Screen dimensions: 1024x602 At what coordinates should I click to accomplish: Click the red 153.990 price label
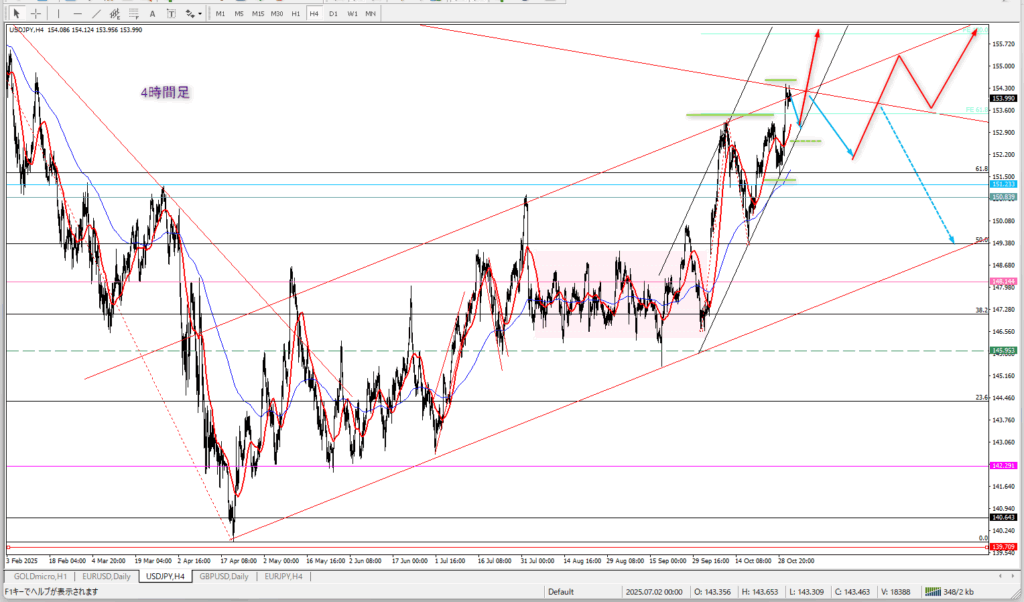click(1003, 98)
